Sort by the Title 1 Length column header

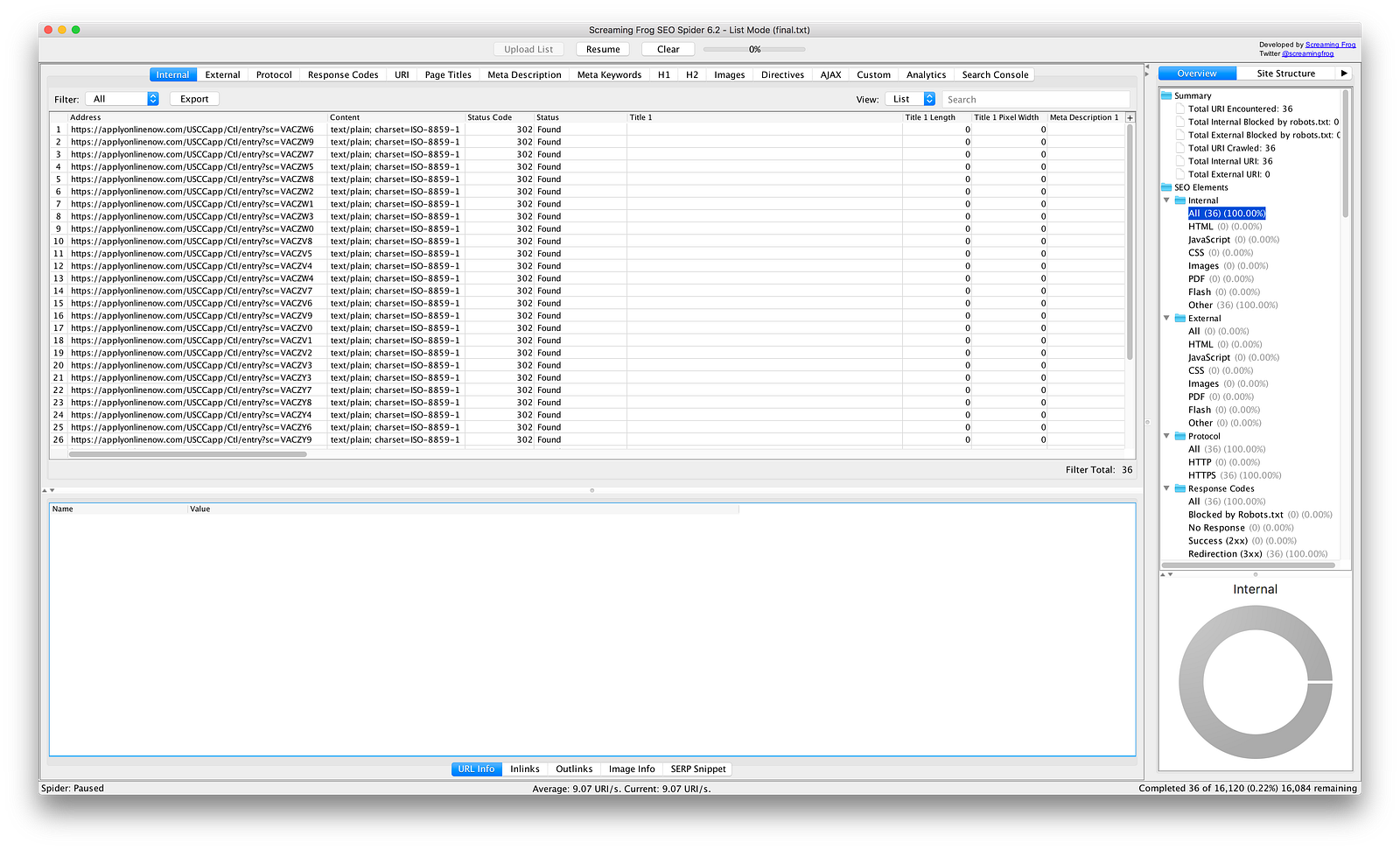[x=937, y=117]
